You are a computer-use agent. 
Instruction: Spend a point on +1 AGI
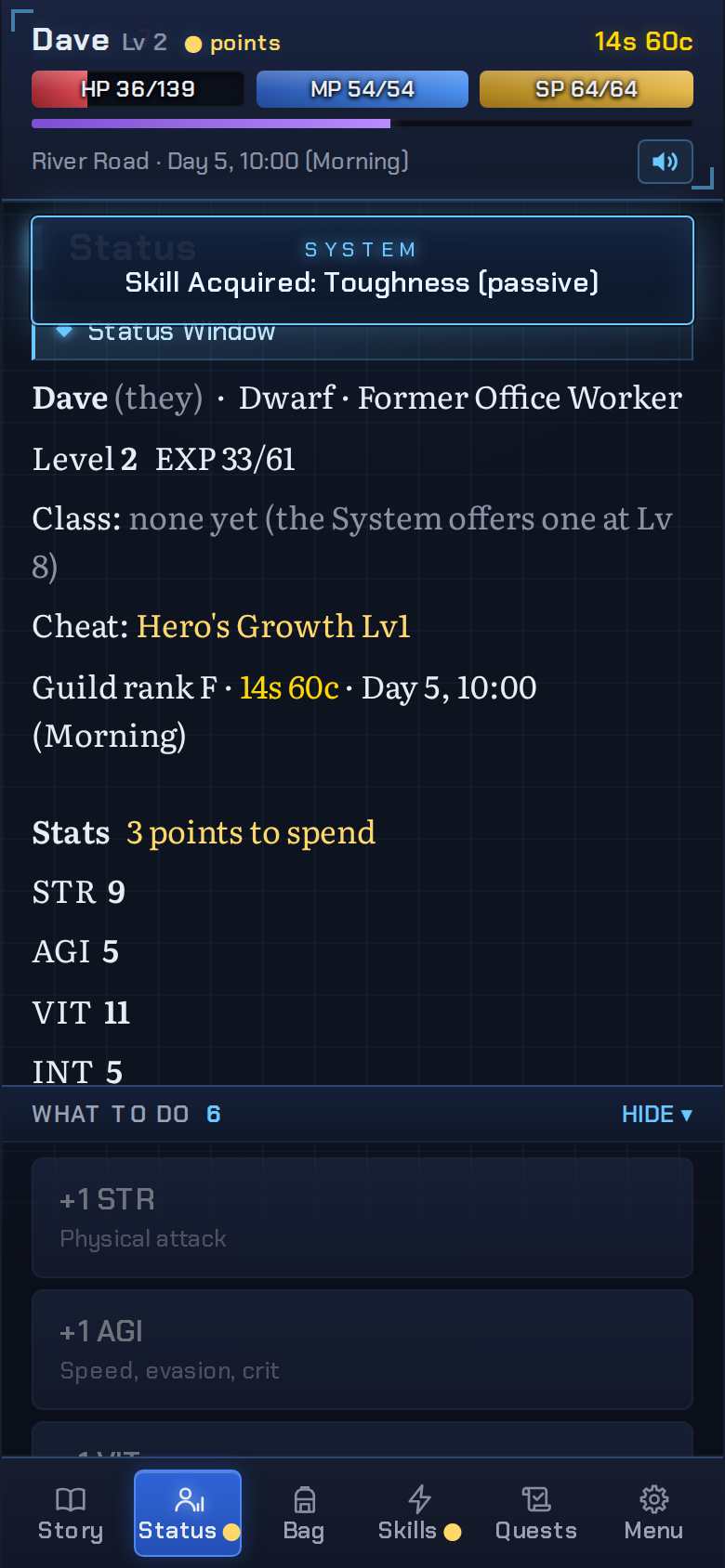click(x=362, y=1350)
